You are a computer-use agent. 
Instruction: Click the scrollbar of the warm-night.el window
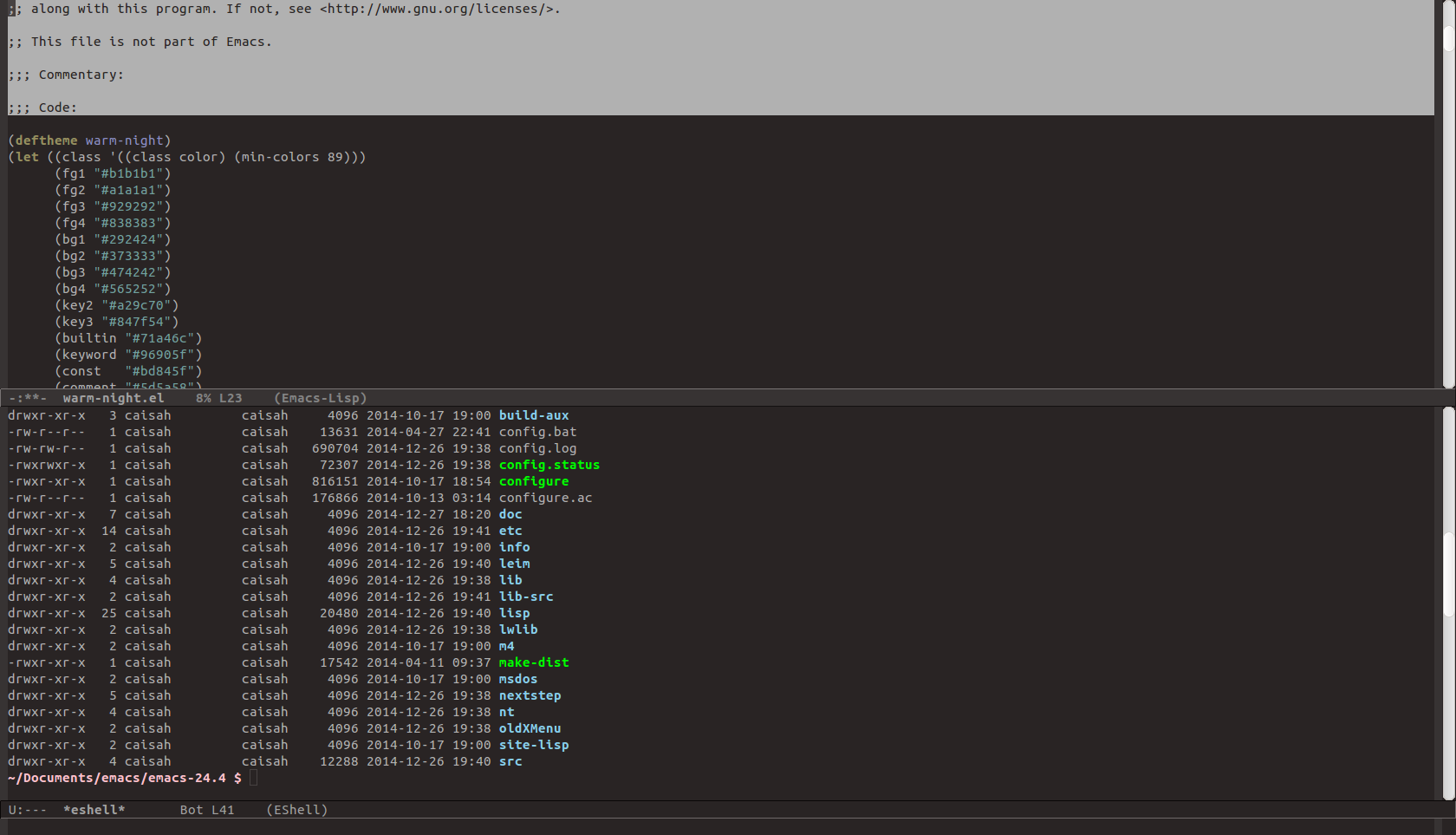pos(1448,193)
